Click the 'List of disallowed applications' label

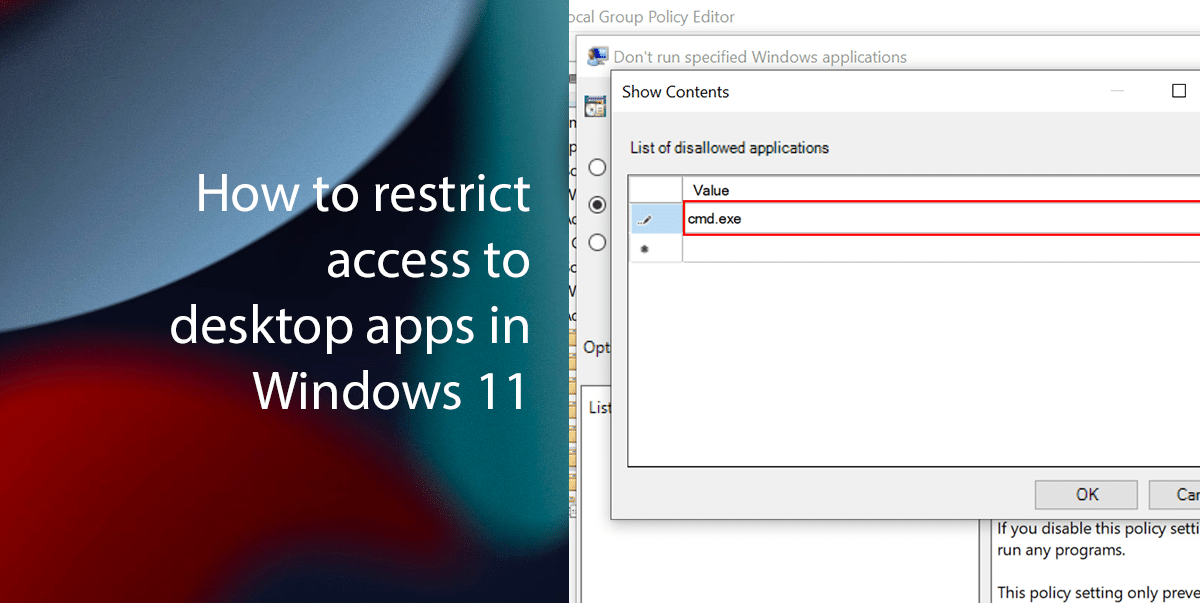[x=729, y=147]
